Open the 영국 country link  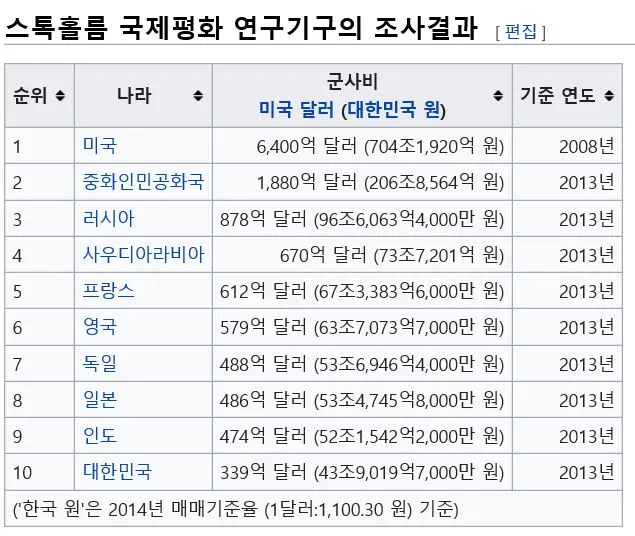click(100, 326)
